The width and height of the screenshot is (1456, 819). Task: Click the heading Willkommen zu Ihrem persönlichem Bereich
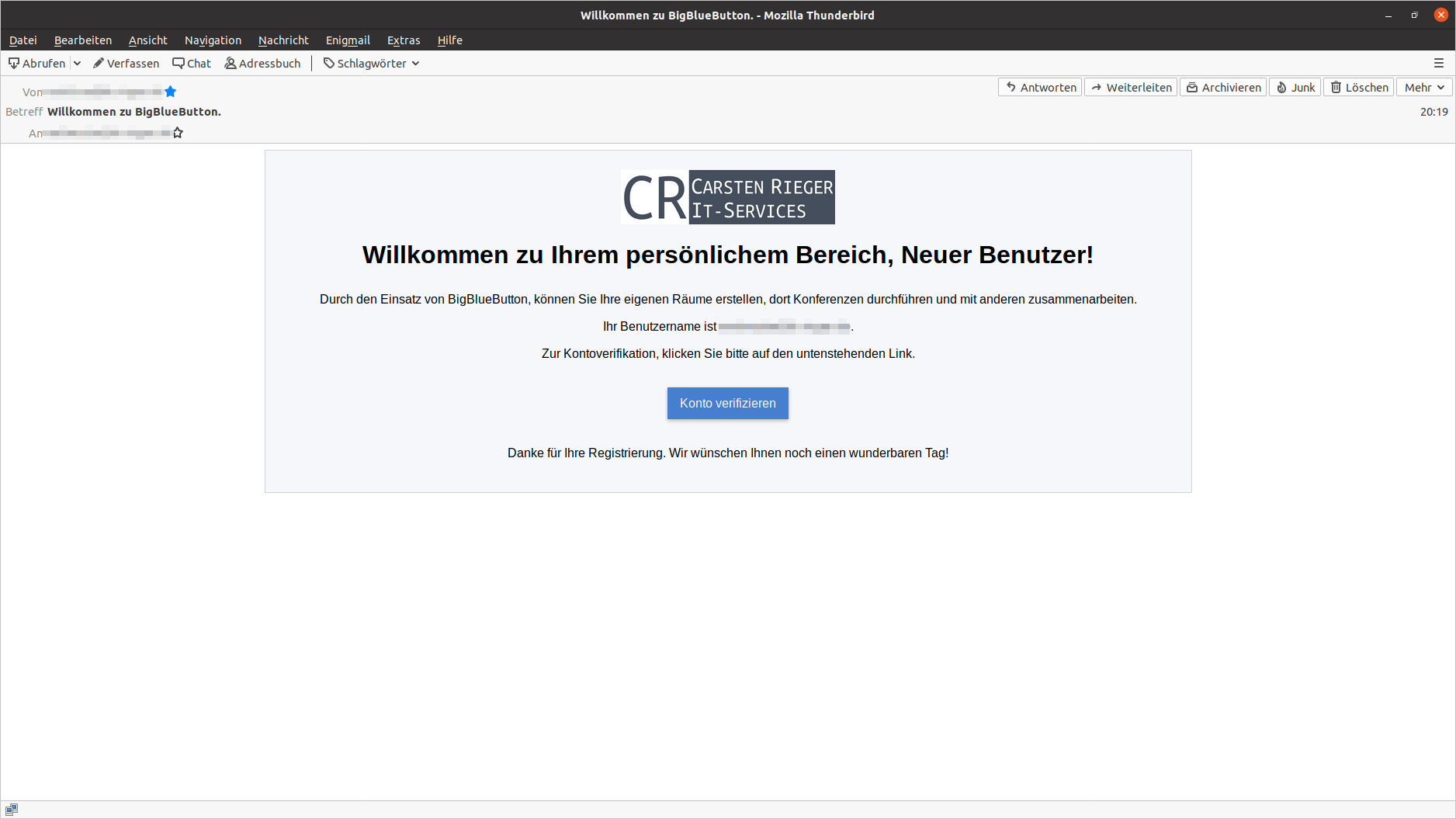pyautogui.click(x=728, y=255)
